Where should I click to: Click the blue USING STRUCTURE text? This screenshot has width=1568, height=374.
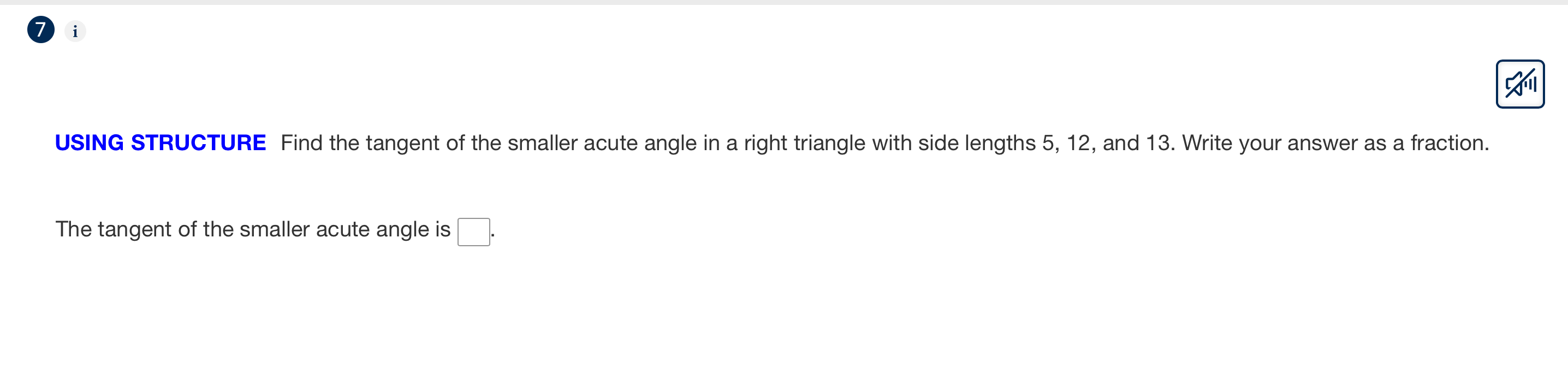pos(159,143)
